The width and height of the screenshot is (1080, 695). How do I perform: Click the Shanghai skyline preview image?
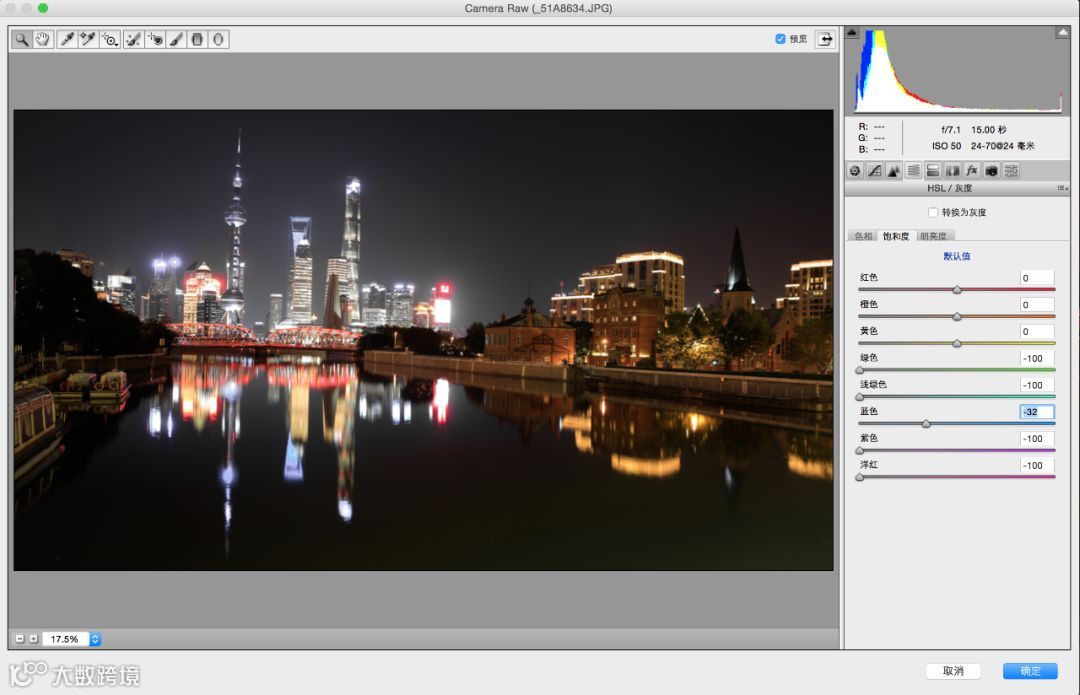click(423, 340)
